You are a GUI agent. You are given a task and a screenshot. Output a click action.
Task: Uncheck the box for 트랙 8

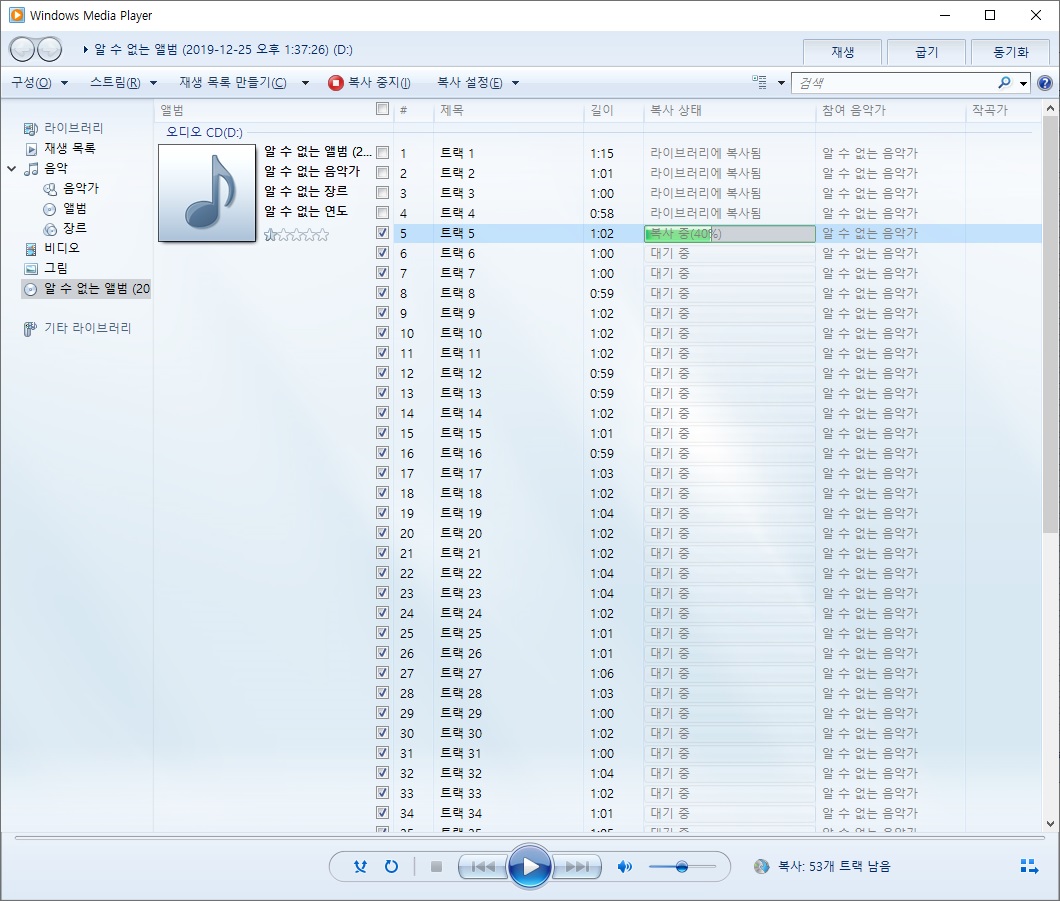382,293
